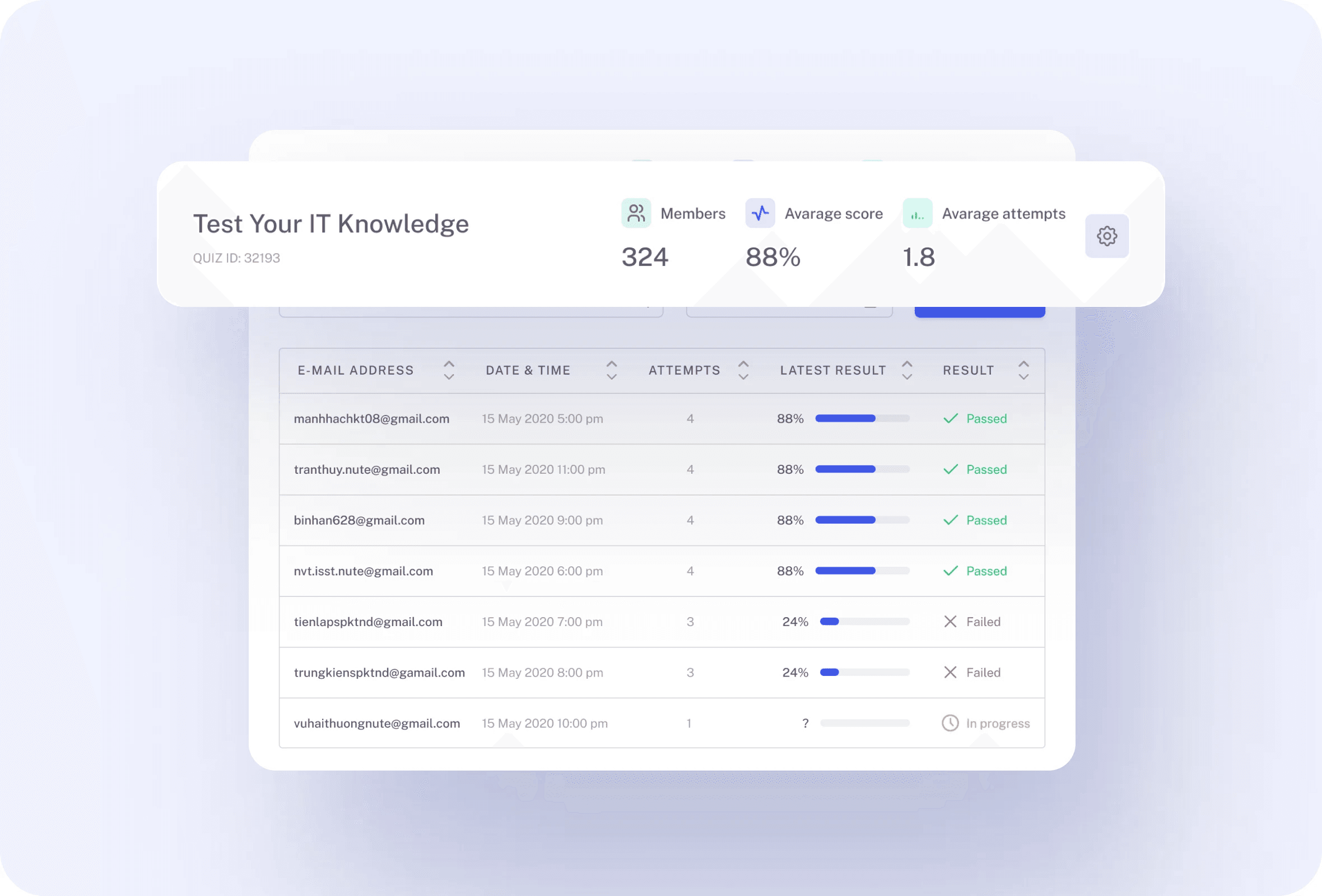This screenshot has width=1322, height=896.
Task: Click the Test Your IT Knowledge title
Action: [x=331, y=223]
